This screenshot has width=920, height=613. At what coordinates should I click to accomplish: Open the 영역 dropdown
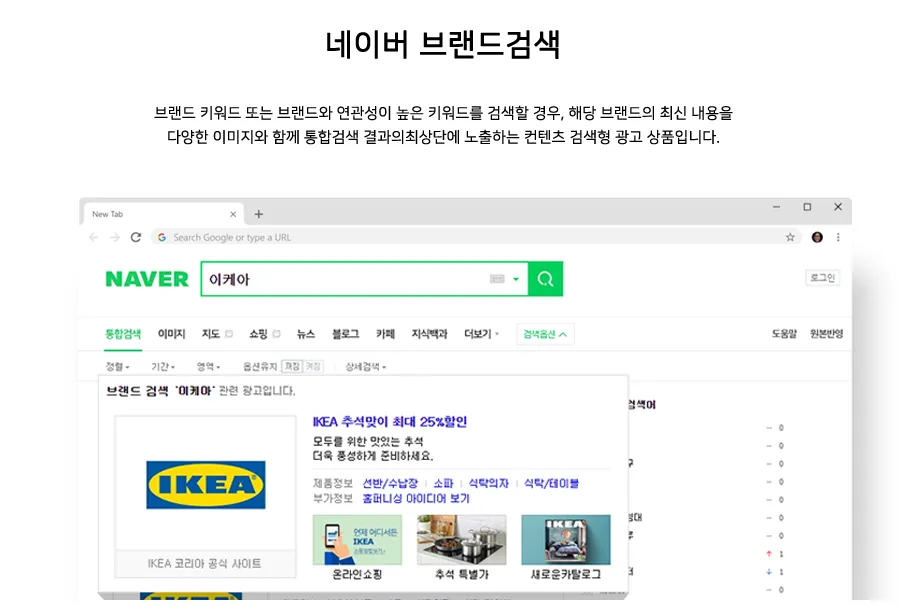point(208,367)
